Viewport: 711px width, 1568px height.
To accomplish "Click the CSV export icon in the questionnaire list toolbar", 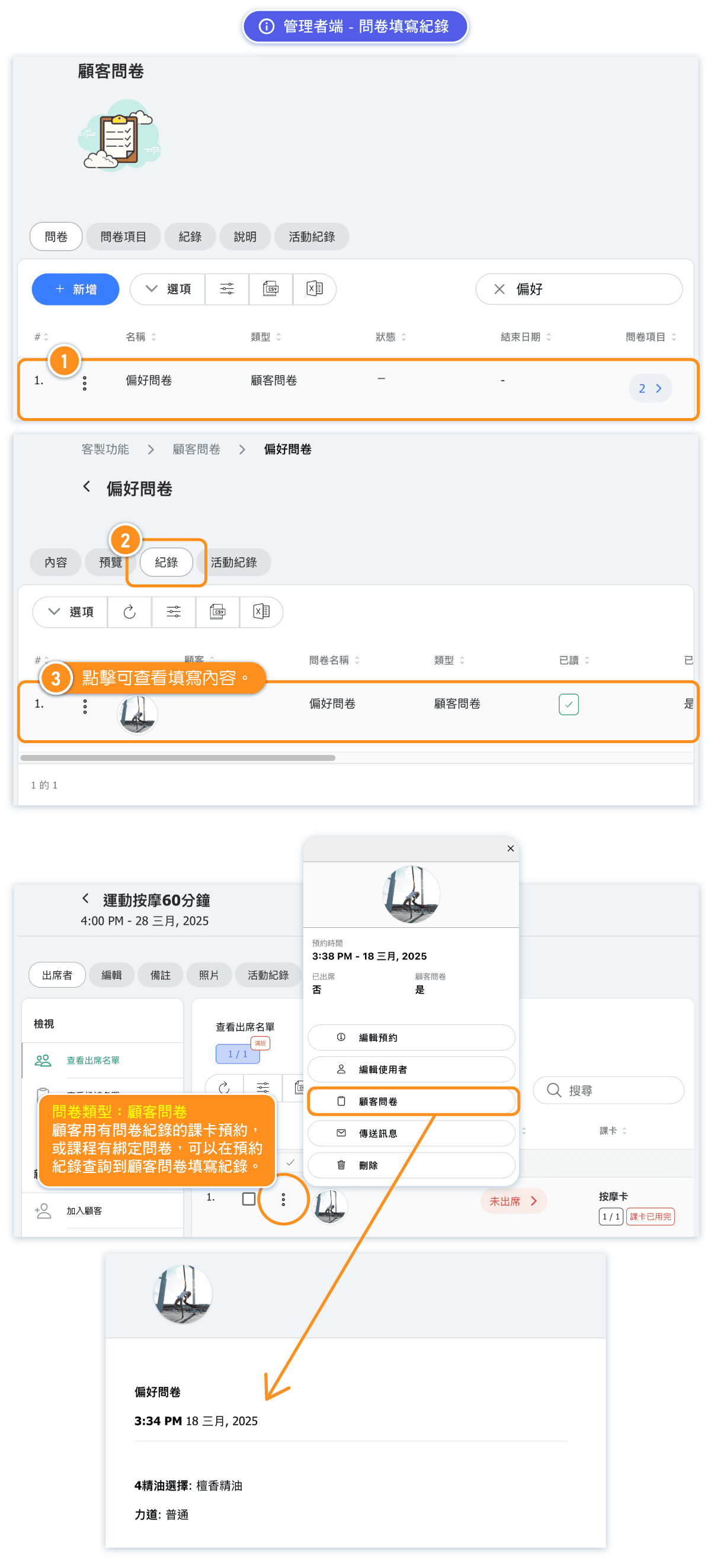I will pyautogui.click(x=271, y=289).
